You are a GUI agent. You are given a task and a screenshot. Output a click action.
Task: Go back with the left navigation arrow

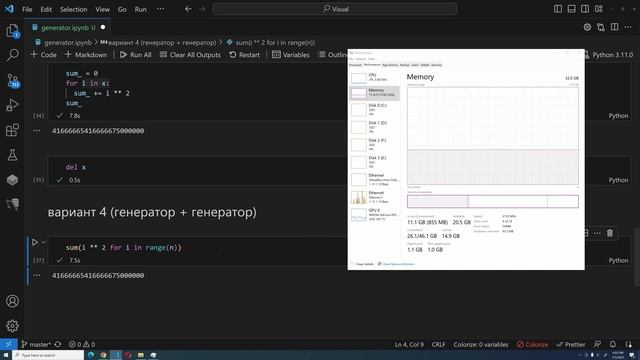[x=188, y=9]
